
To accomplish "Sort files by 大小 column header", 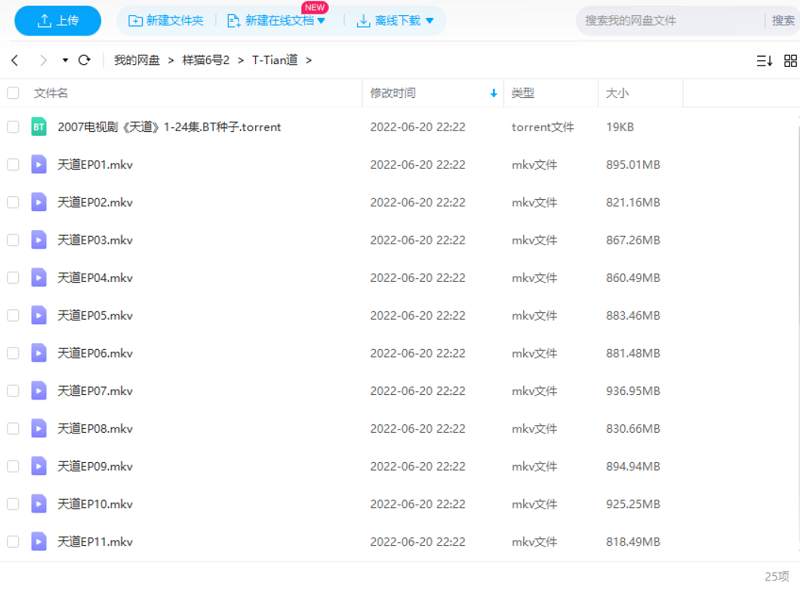I will (x=617, y=93).
